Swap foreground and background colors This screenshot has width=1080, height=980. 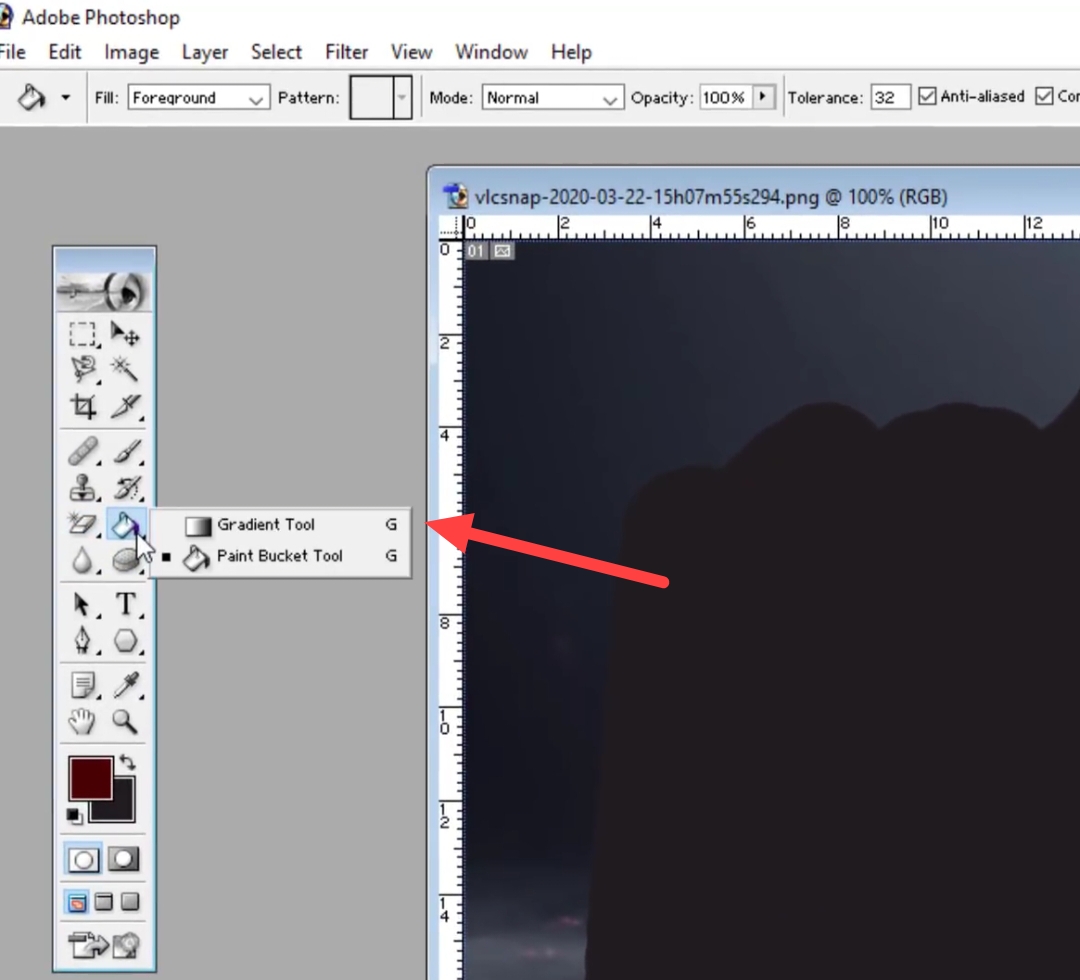127,762
